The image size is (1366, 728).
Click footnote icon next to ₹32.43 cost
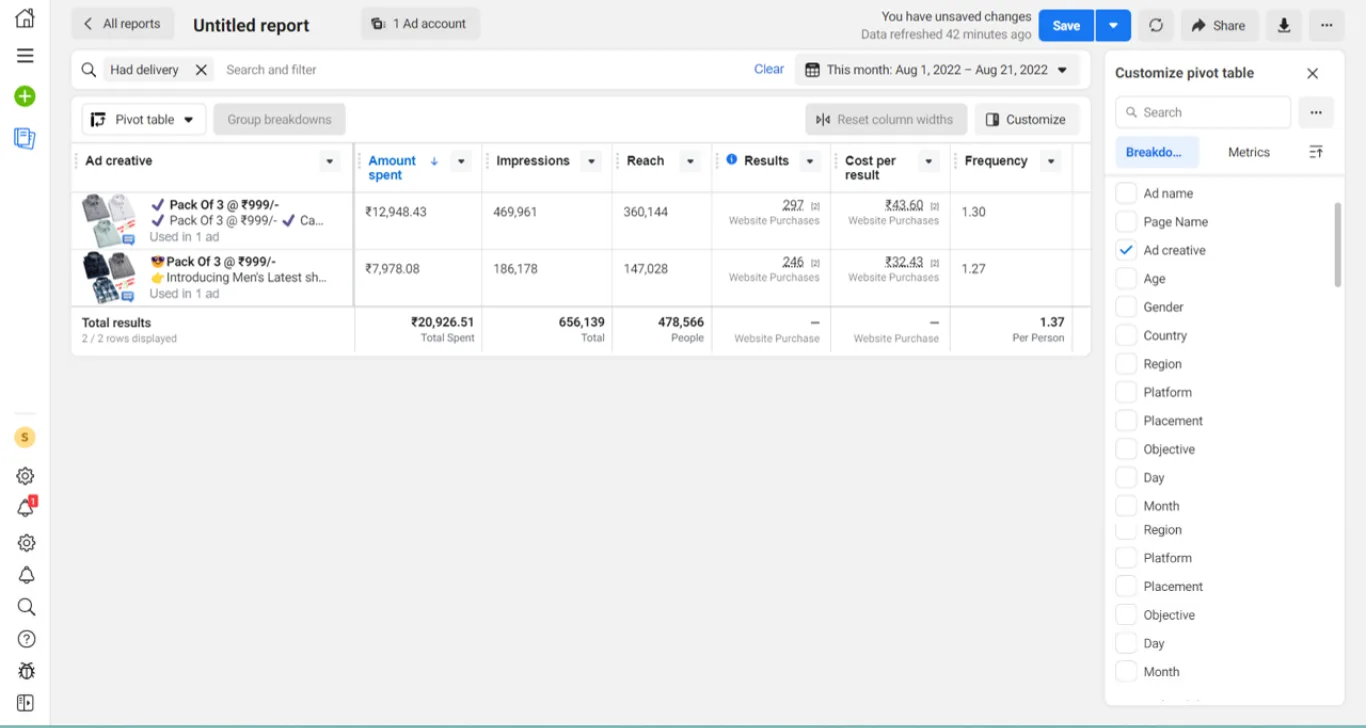935,263
